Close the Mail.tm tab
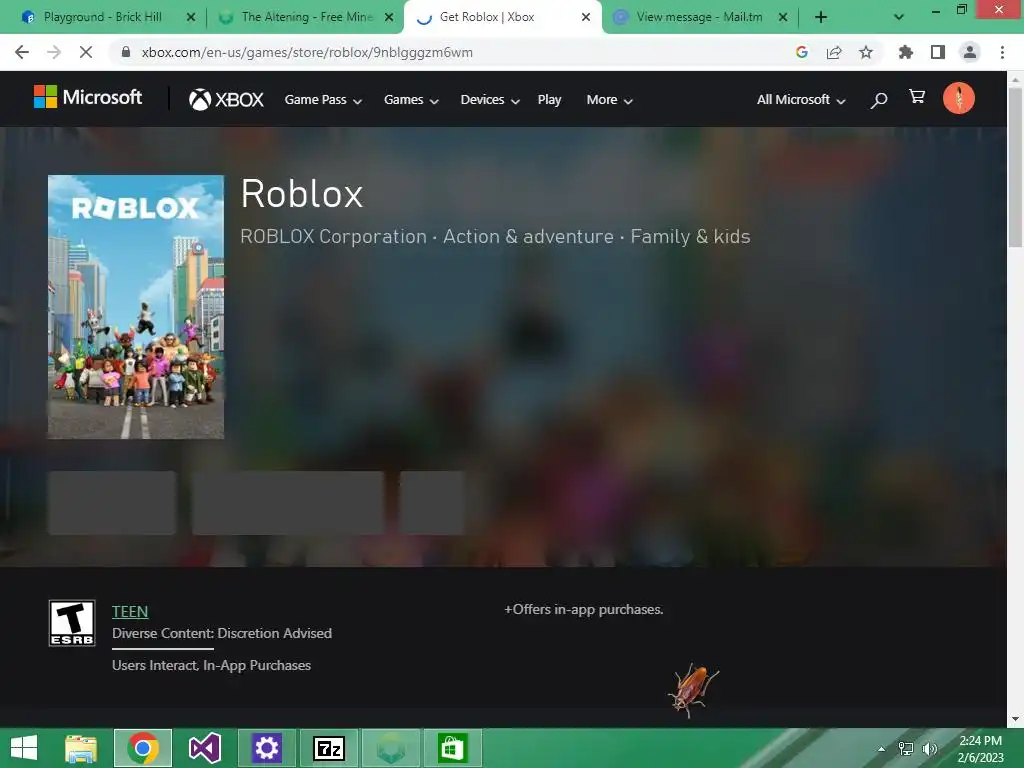Viewport: 1024px width, 768px height. pos(783,18)
